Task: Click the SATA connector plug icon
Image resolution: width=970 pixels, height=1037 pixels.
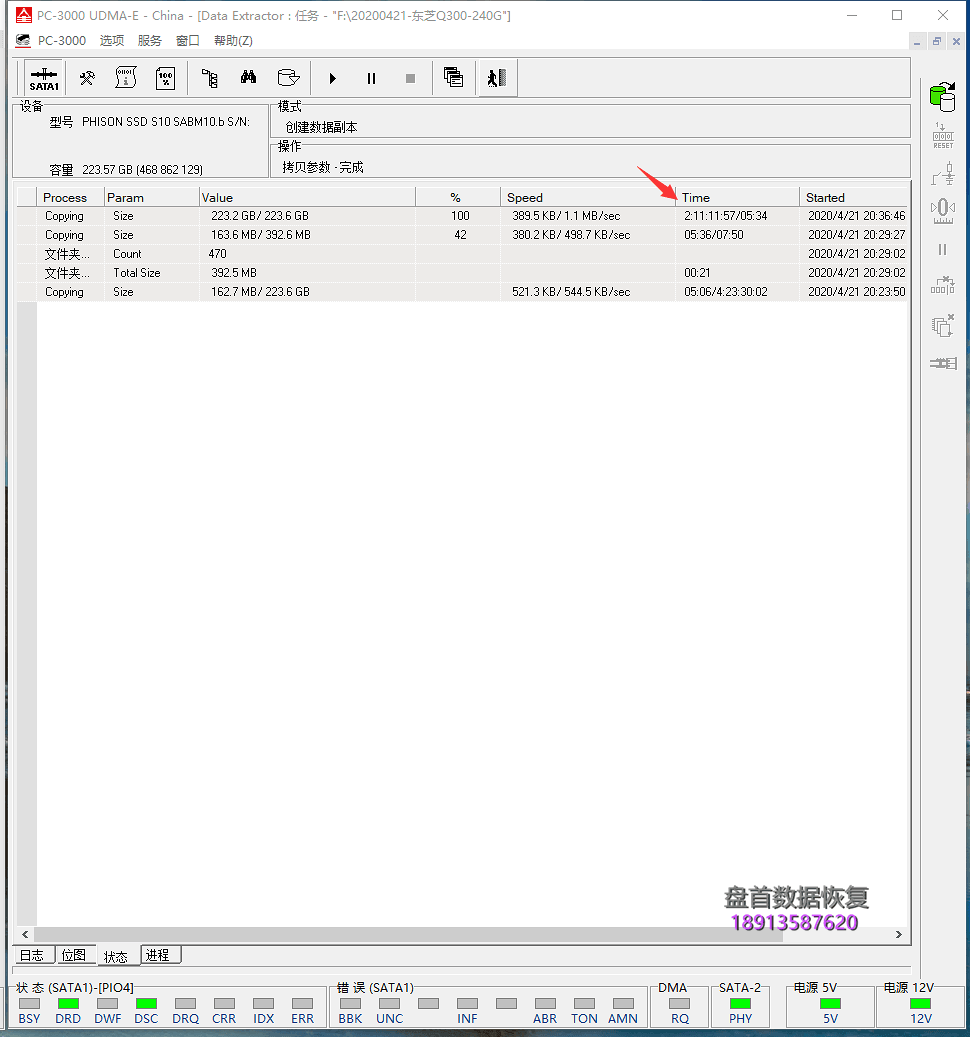Action: (x=943, y=363)
